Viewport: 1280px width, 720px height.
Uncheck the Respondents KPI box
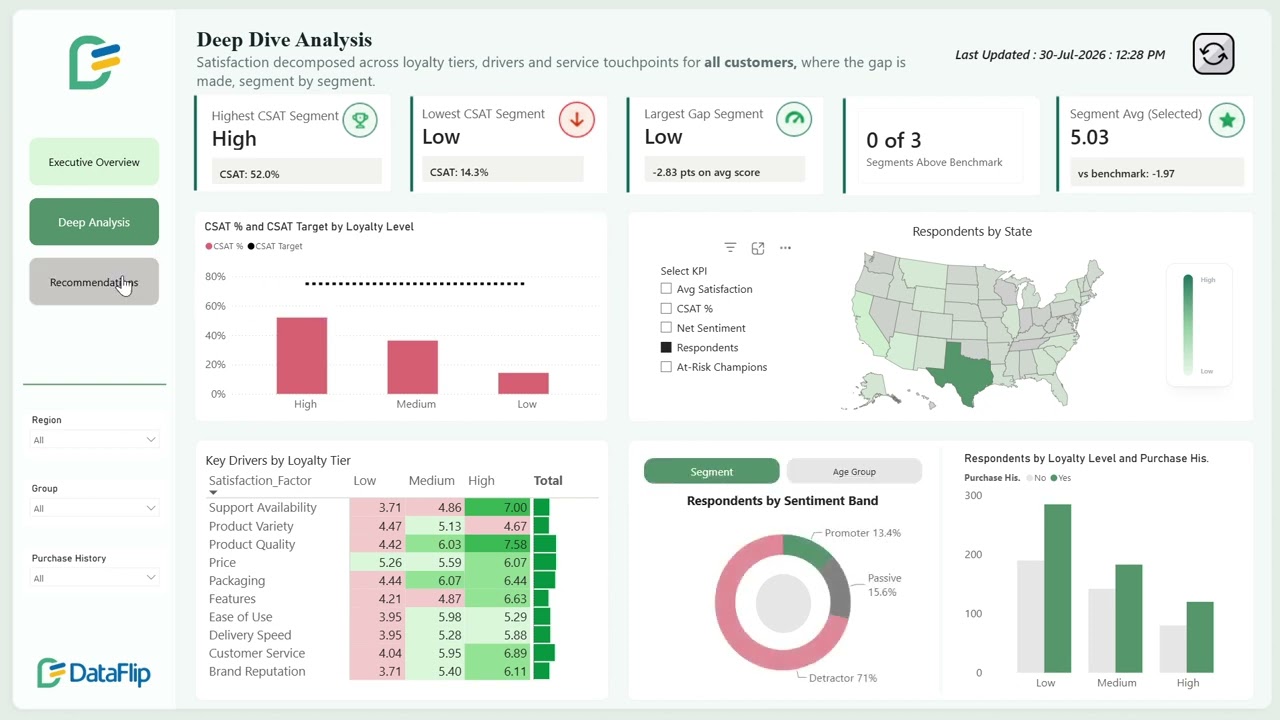(666, 347)
